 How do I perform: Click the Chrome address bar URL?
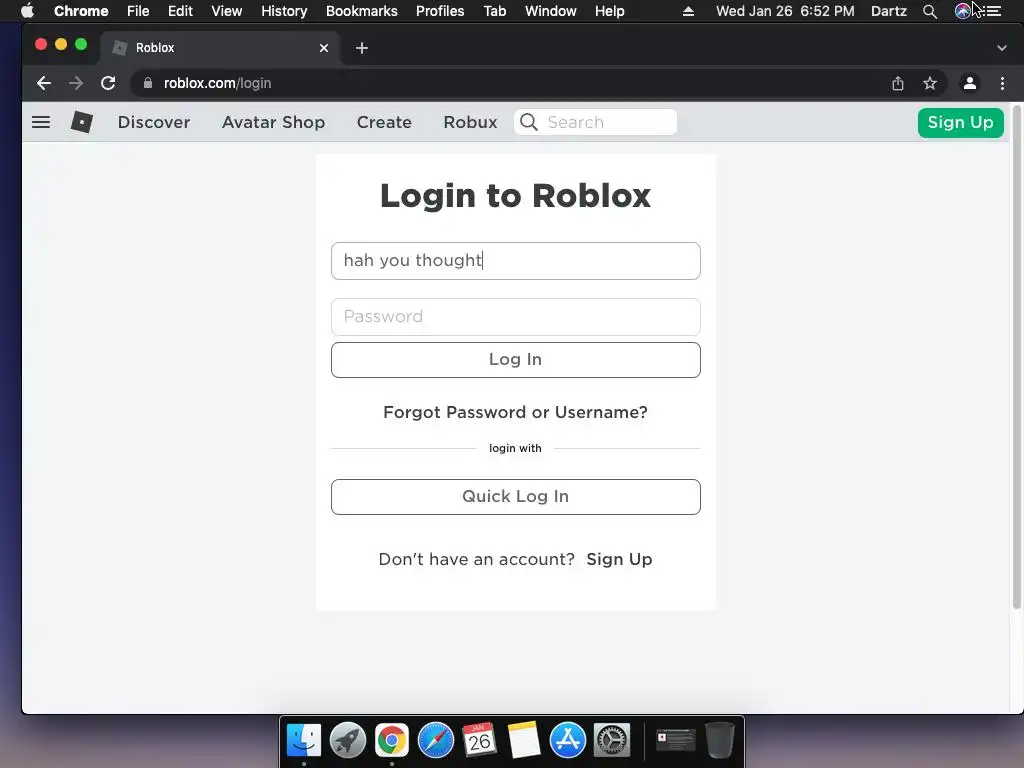pyautogui.click(x=217, y=83)
